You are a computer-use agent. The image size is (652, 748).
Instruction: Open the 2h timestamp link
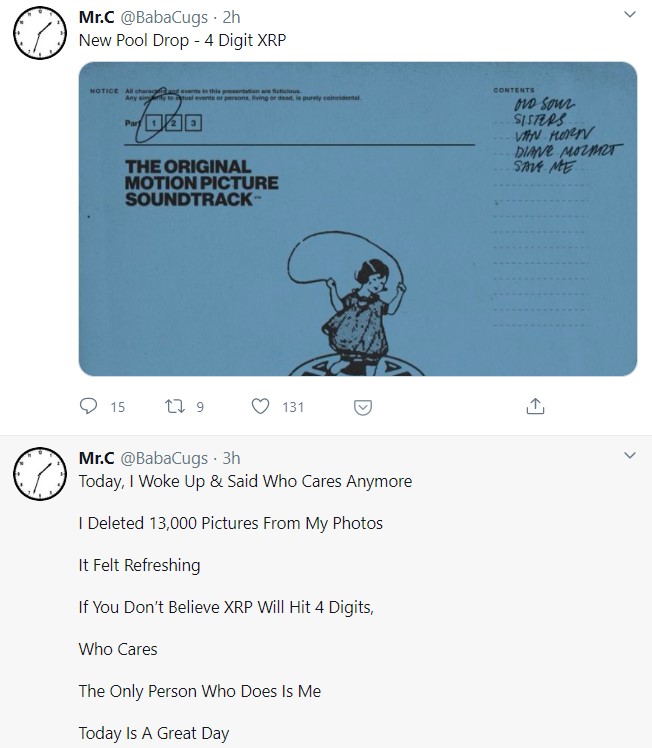[231, 17]
